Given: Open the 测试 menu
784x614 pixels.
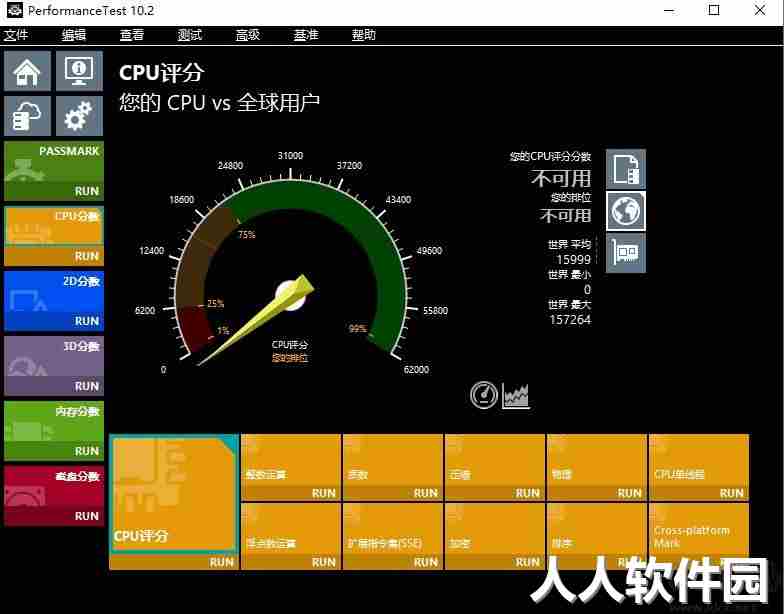Looking at the screenshot, I should pos(190,35).
